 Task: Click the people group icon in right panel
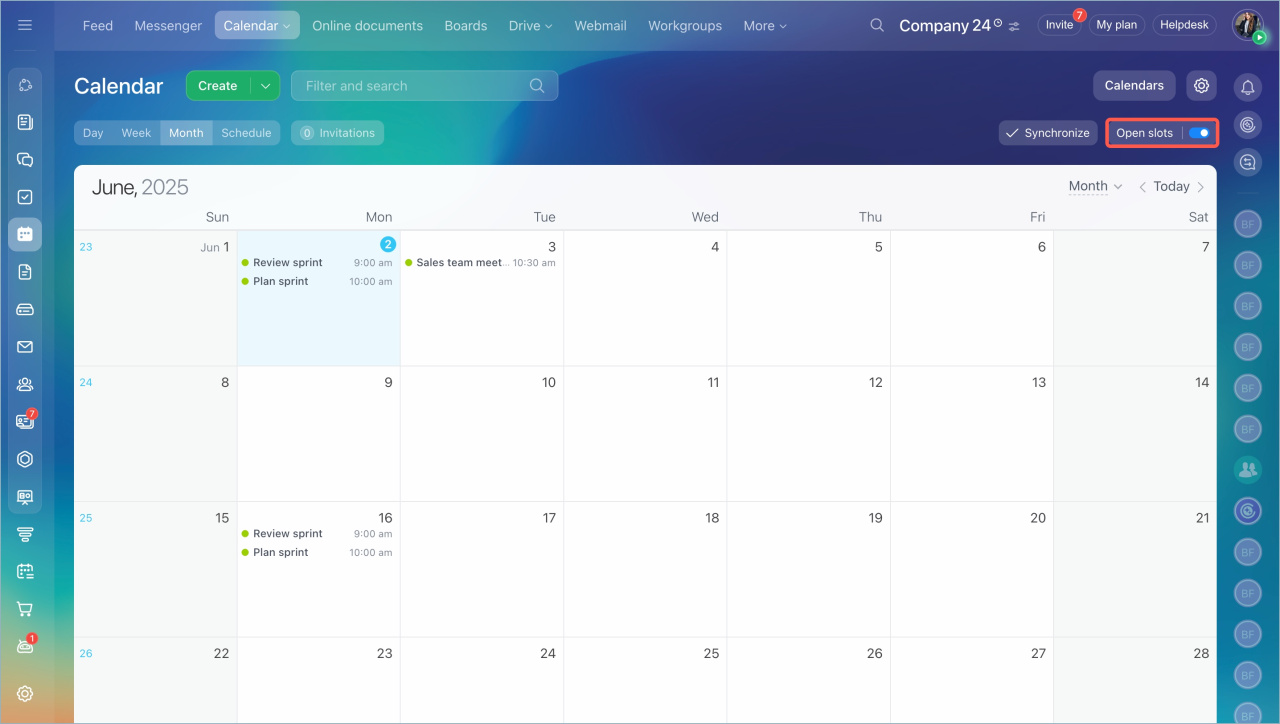click(1247, 468)
